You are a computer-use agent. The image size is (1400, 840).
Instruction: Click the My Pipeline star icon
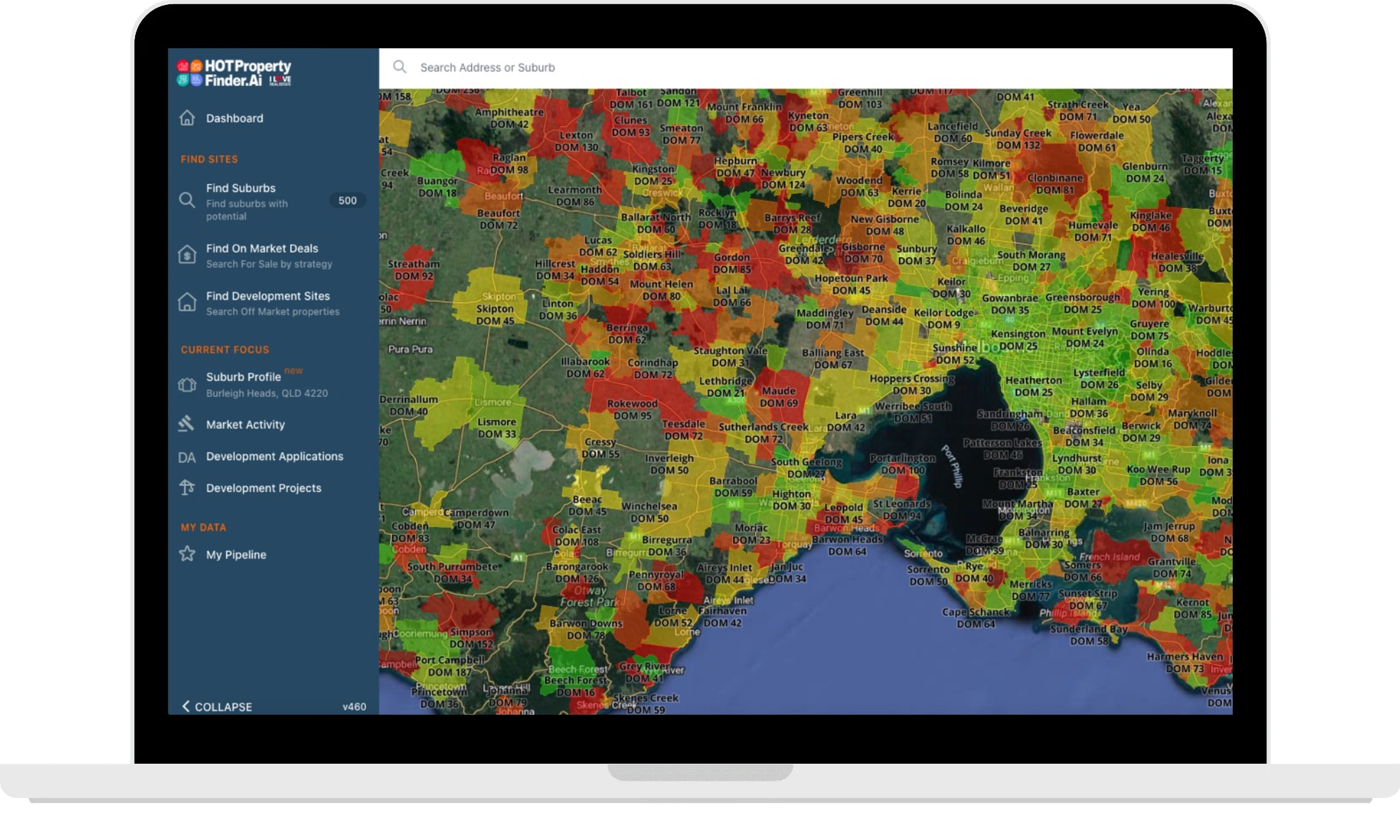[187, 554]
